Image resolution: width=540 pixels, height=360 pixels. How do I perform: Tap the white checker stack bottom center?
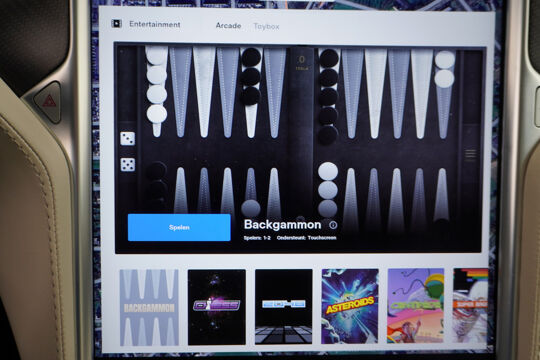click(328, 189)
